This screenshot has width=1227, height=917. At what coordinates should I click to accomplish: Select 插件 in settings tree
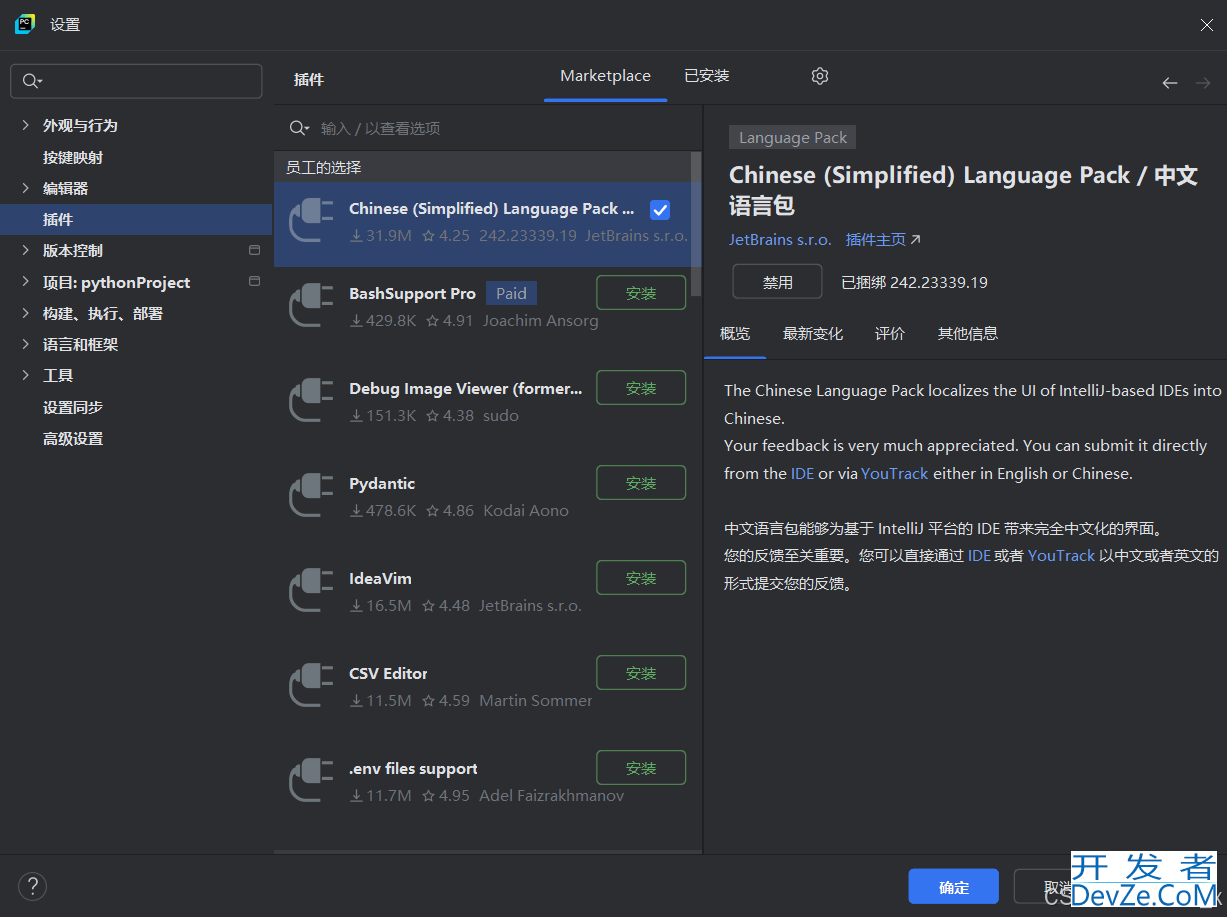(136, 219)
